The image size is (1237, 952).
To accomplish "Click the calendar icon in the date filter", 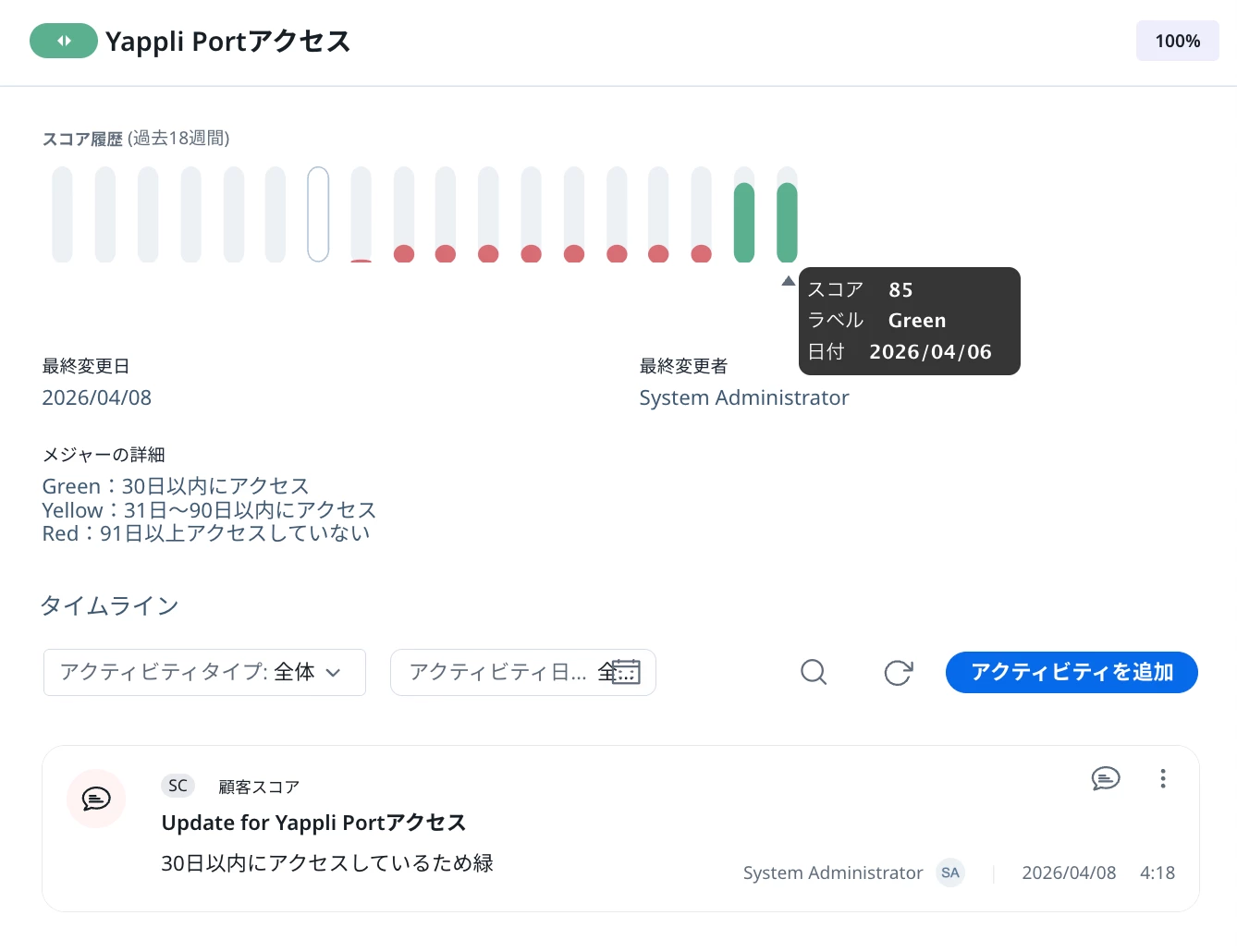I will (x=626, y=672).
